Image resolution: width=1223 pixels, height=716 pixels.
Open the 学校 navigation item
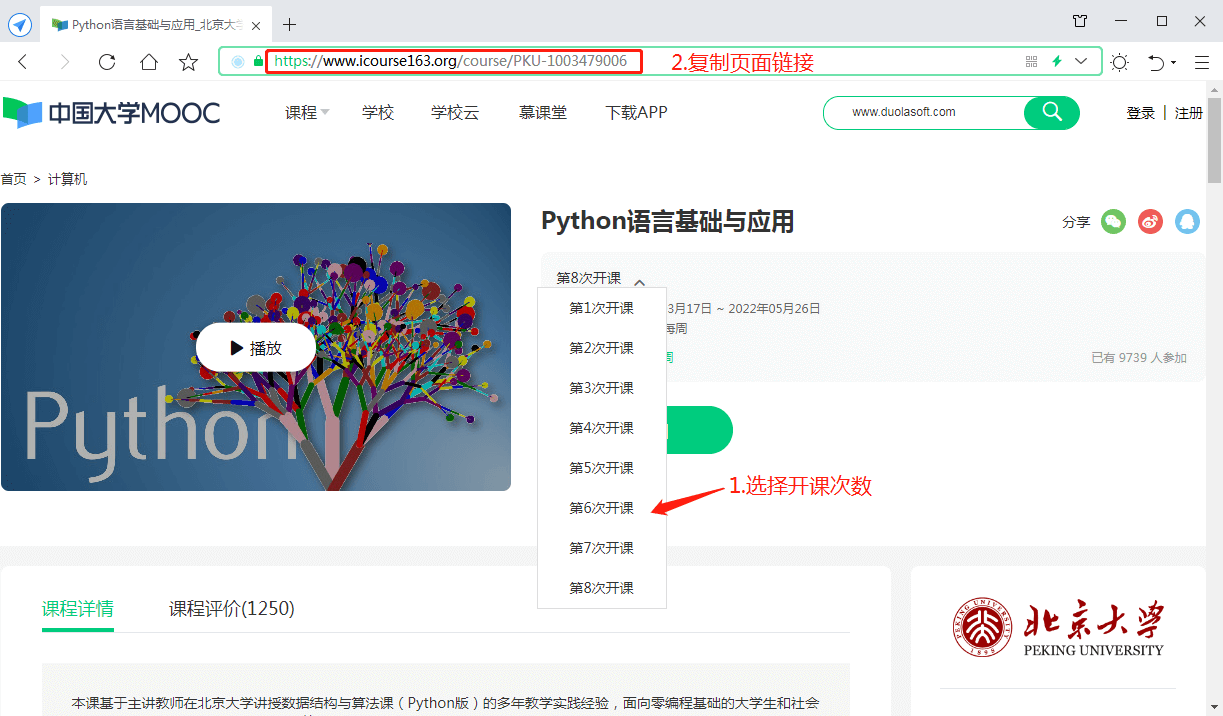tap(378, 113)
